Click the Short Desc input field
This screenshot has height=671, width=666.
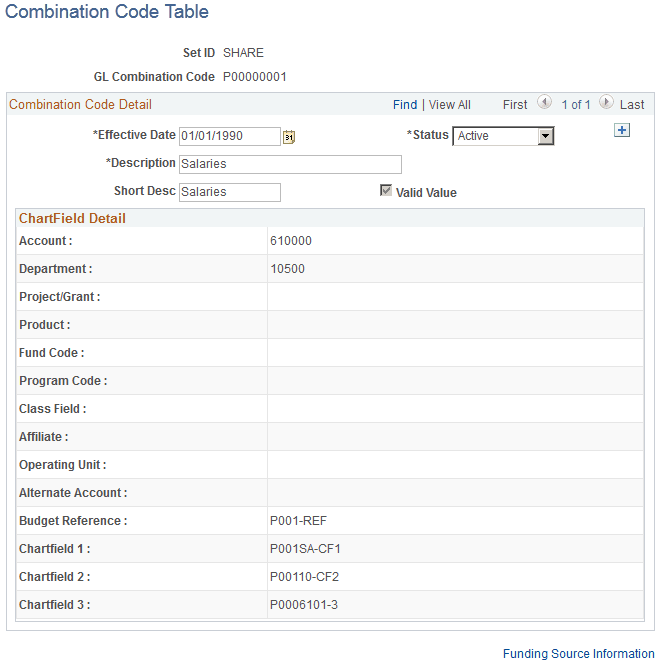pyautogui.click(x=230, y=192)
